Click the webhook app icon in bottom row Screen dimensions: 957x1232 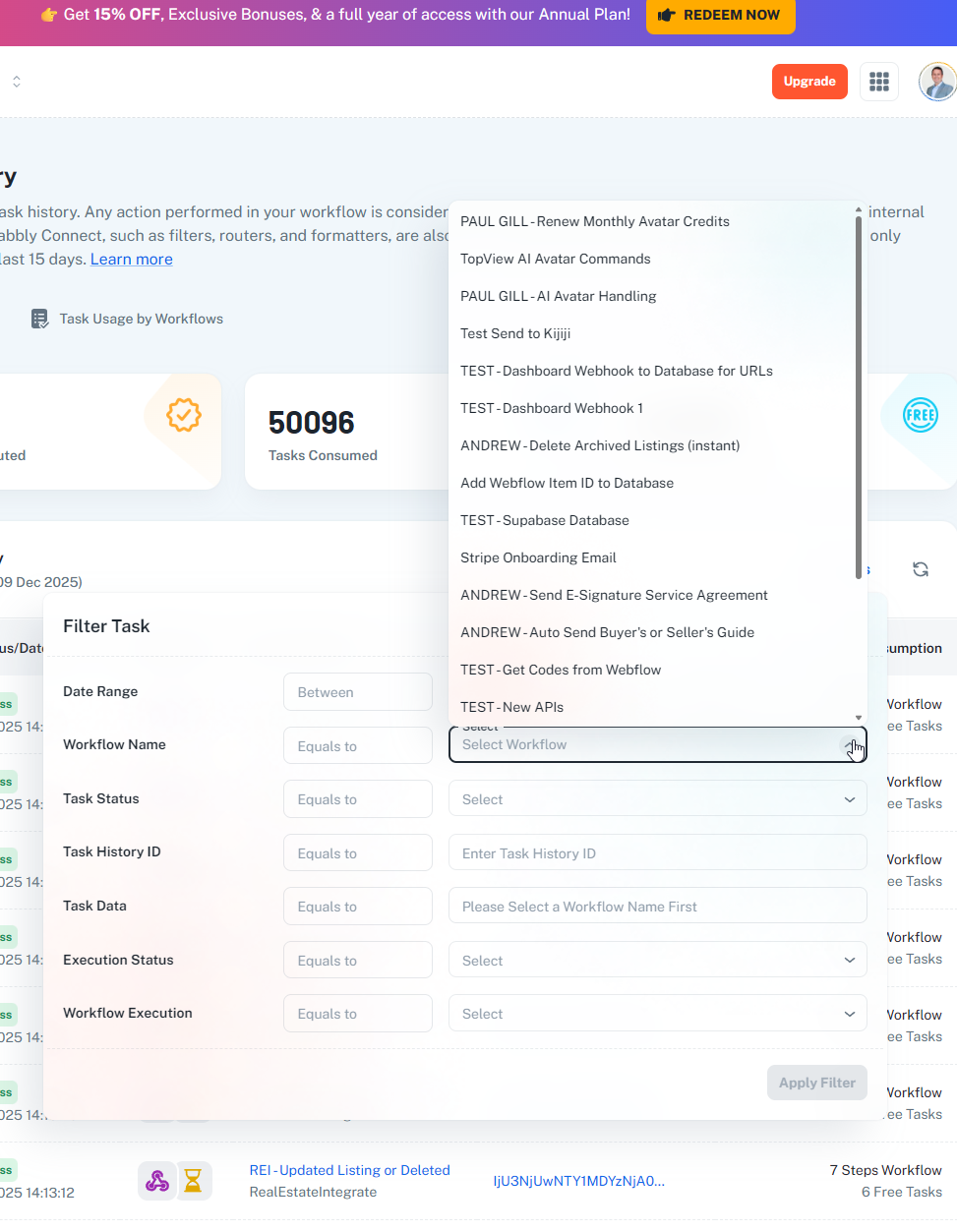coord(156,1180)
